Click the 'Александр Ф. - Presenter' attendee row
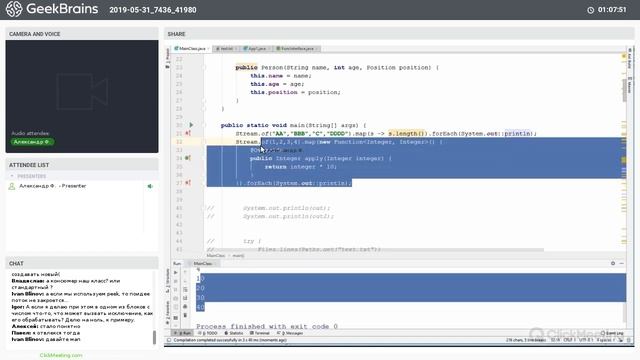Screen dimensions: 640x360 pos(82,186)
